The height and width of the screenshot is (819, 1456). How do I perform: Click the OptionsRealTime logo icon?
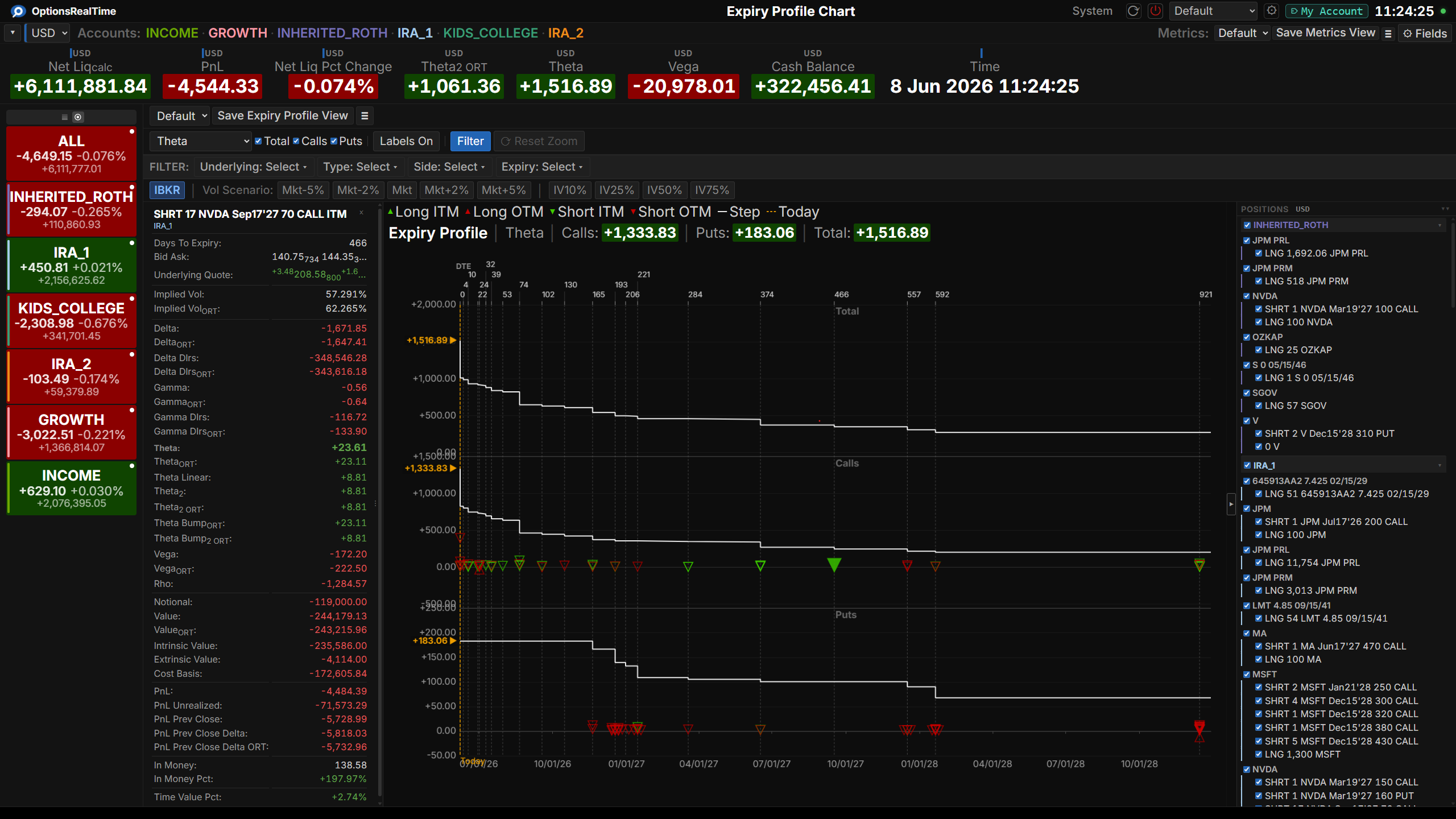click(x=18, y=11)
